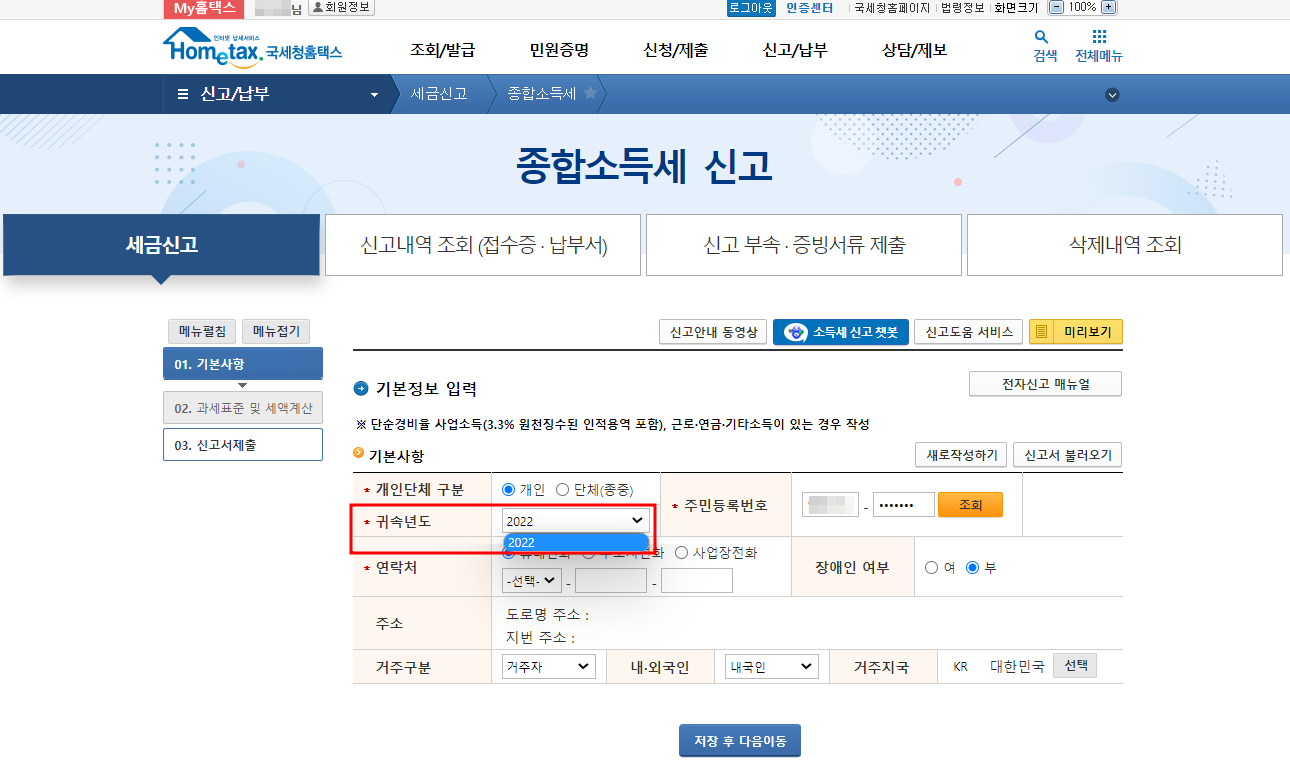This screenshot has height=782, width=1290.
Task: Open the 내국인 dropdown
Action: pyautogui.click(x=771, y=665)
